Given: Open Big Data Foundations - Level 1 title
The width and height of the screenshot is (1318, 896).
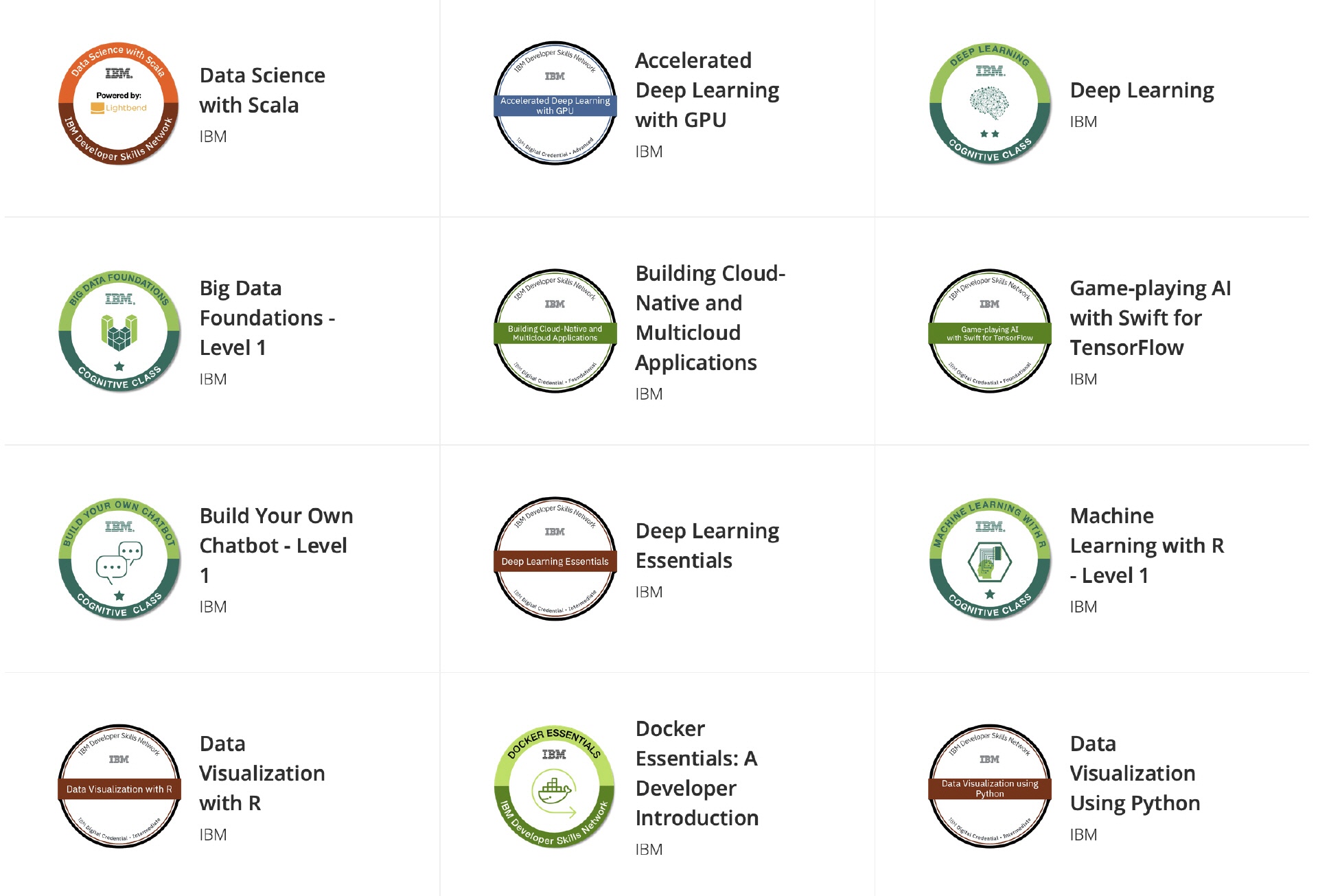Looking at the screenshot, I should (267, 318).
